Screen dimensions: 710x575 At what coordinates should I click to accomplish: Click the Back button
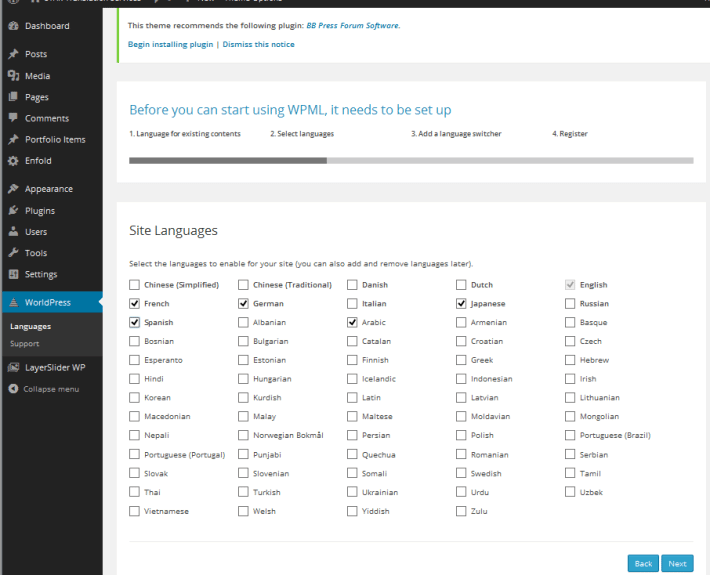(643, 564)
